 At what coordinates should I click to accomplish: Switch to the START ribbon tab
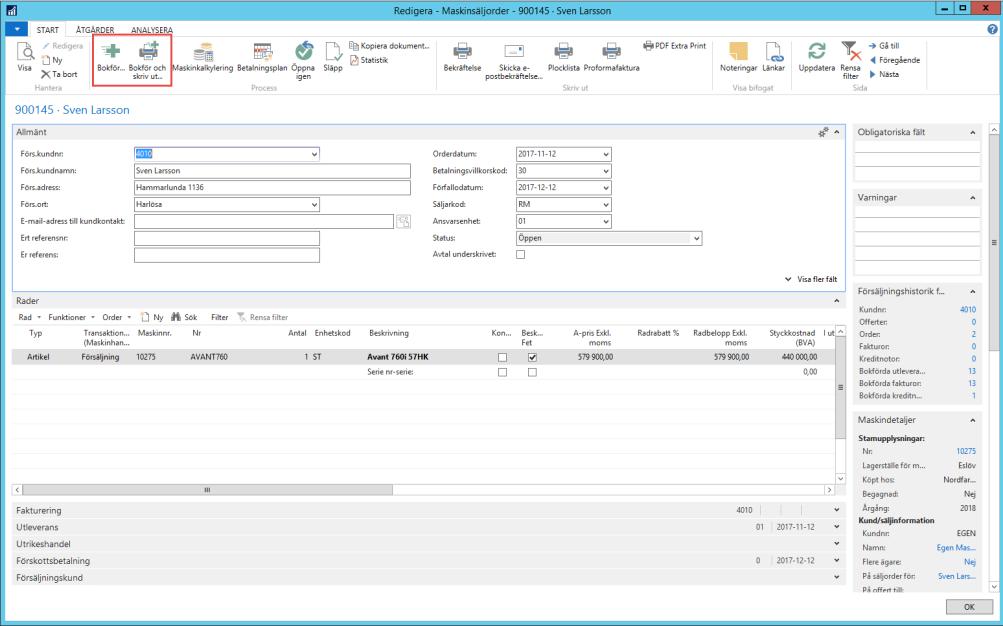point(47,30)
